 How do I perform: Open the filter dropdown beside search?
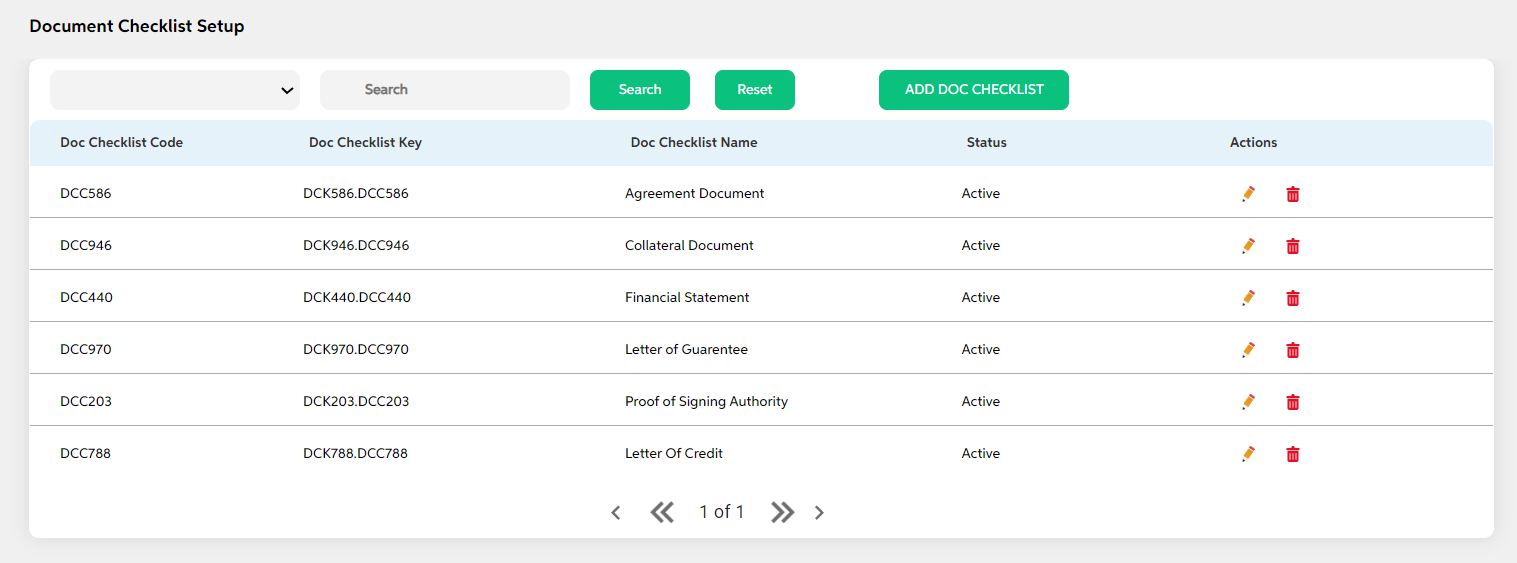tap(175, 90)
